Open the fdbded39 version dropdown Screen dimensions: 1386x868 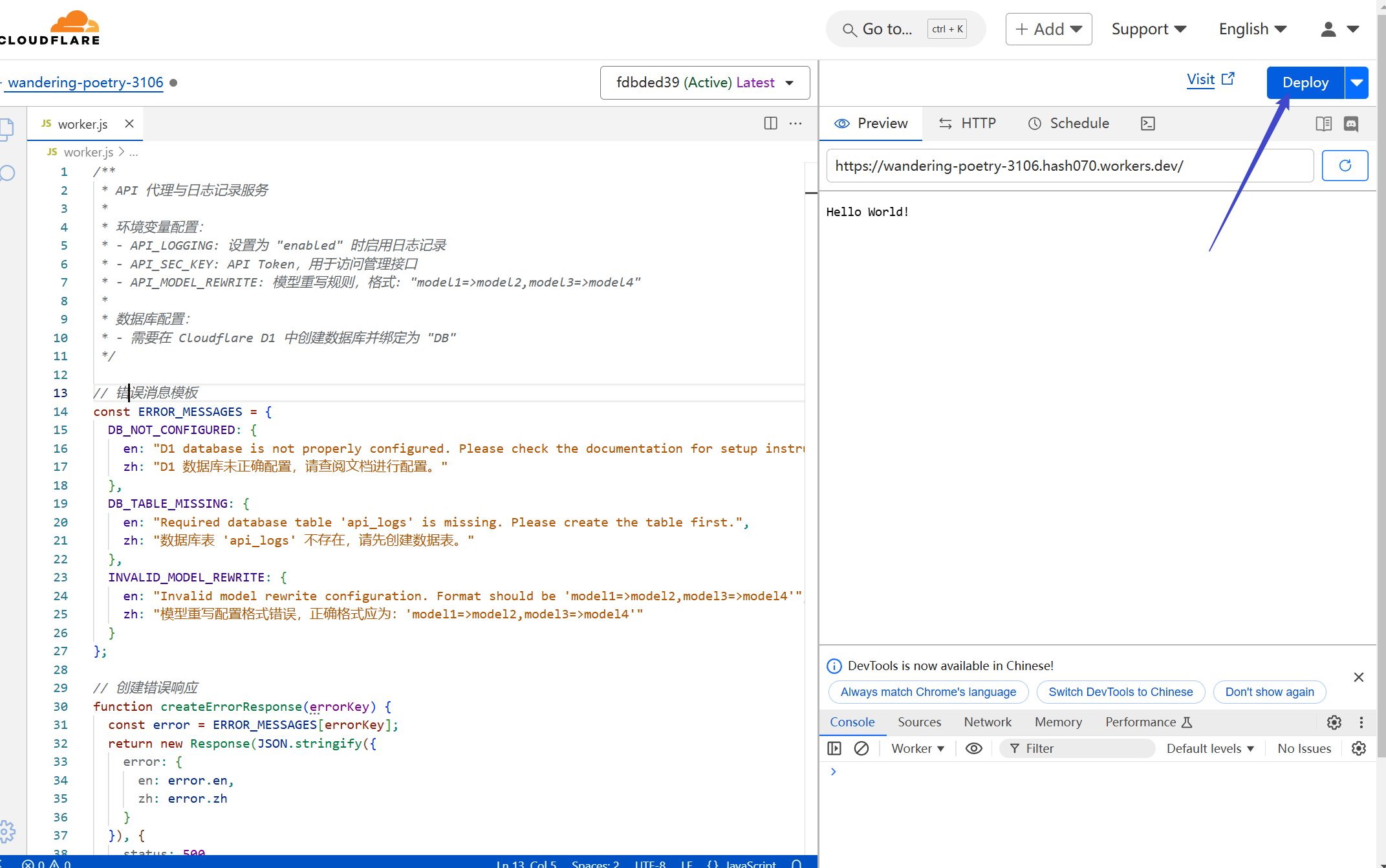pos(705,83)
